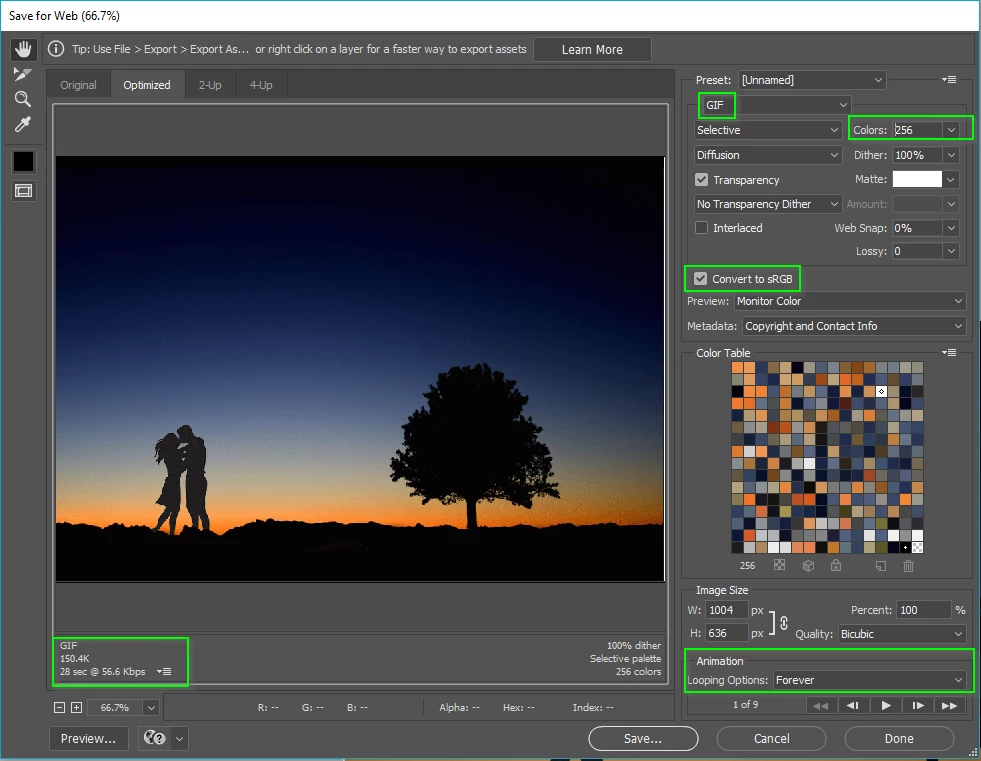Open the Metadata dropdown
981x761 pixels.
tap(853, 326)
